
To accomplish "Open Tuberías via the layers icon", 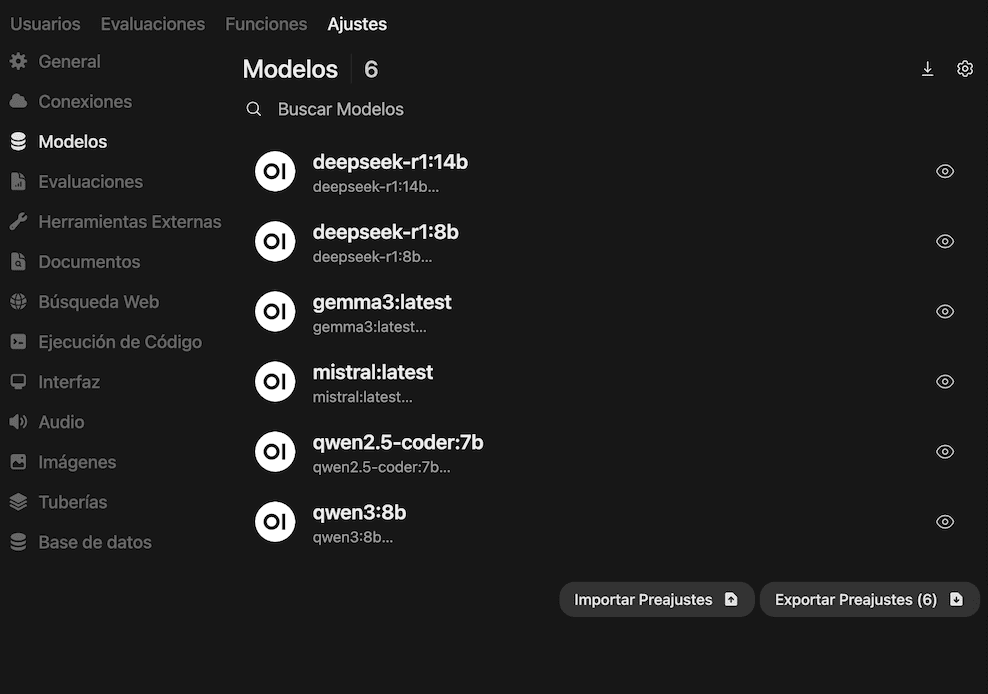I will 18,501.
